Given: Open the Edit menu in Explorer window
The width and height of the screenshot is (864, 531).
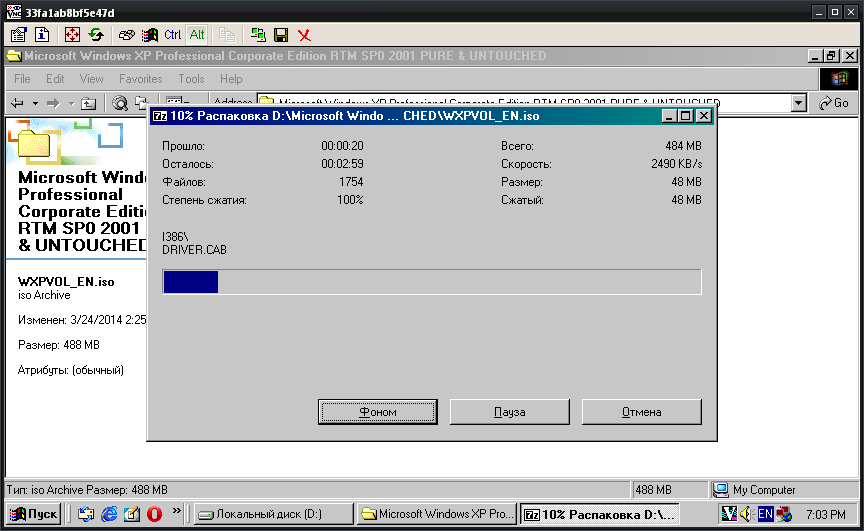Looking at the screenshot, I should pos(55,79).
